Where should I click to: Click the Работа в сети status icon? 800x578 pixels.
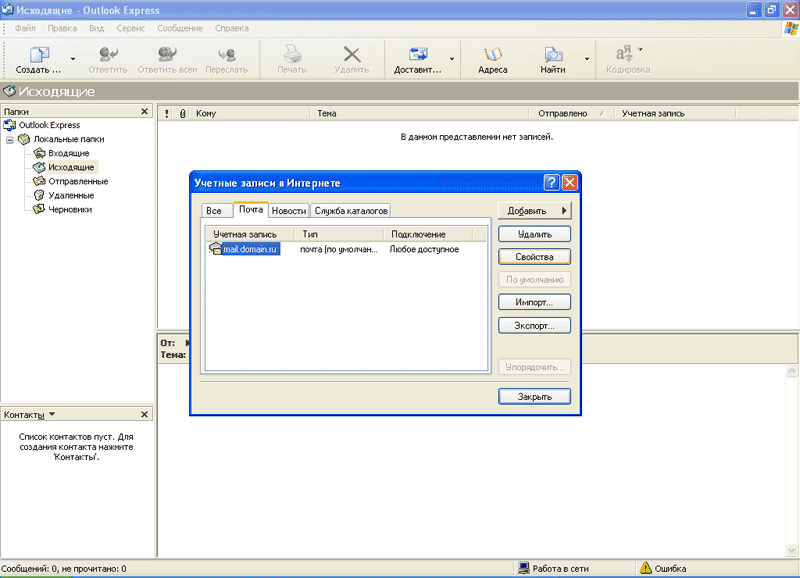[x=523, y=568]
